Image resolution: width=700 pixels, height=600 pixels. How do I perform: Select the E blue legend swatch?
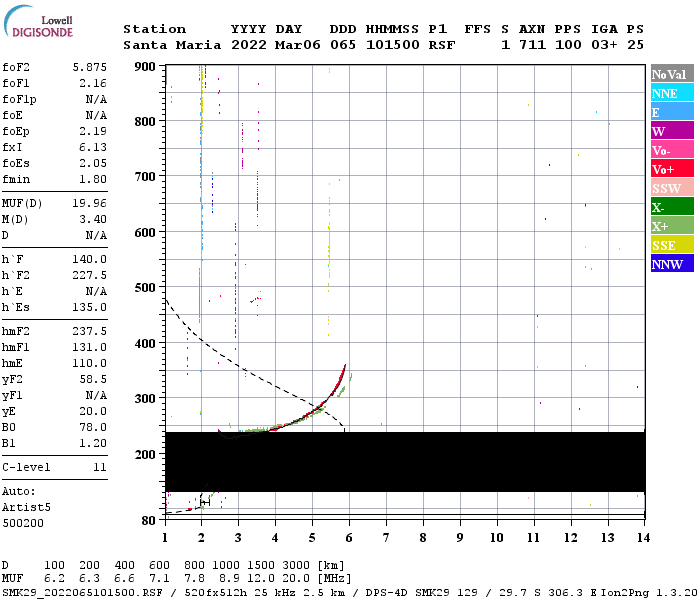tap(672, 112)
